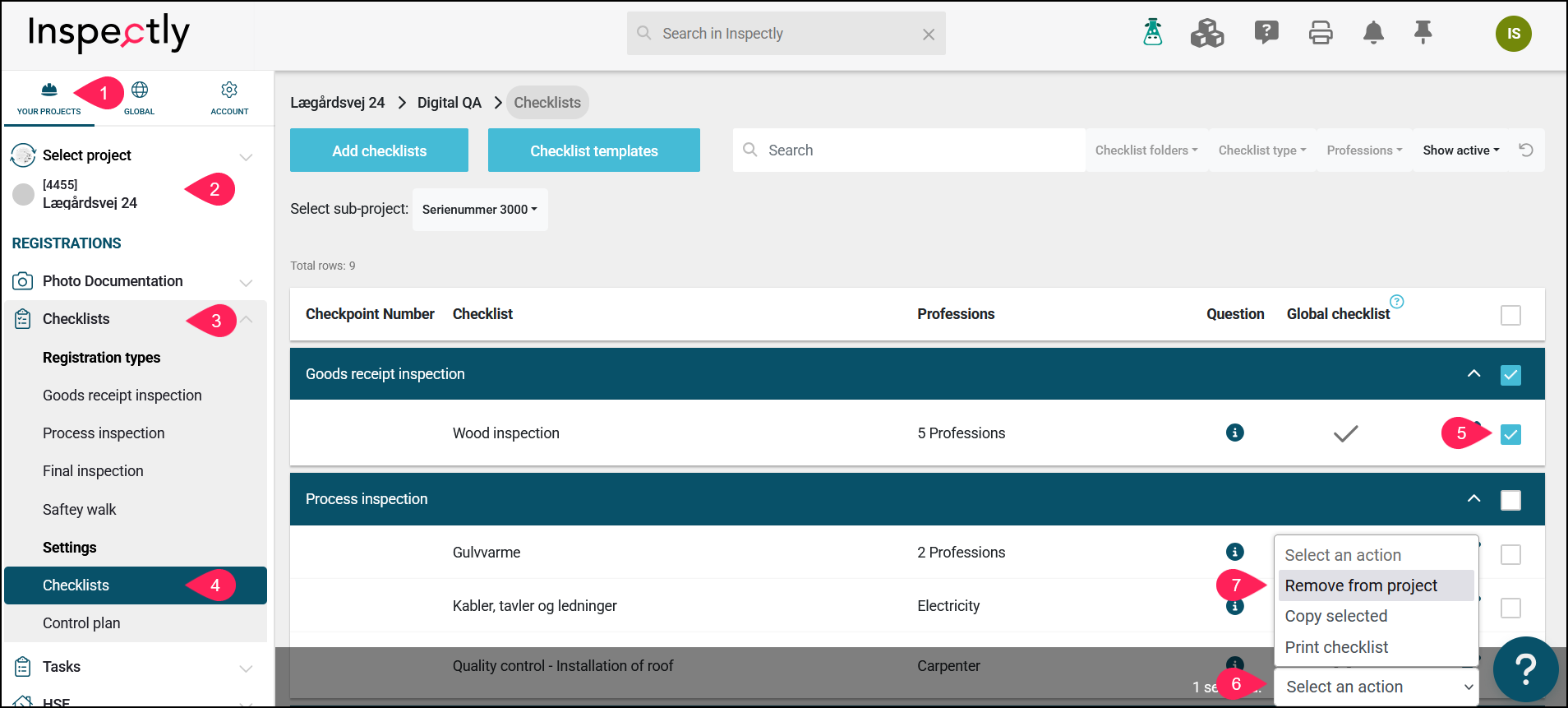The height and width of the screenshot is (708, 1568).
Task: Click the Add checklists button
Action: coord(379,150)
